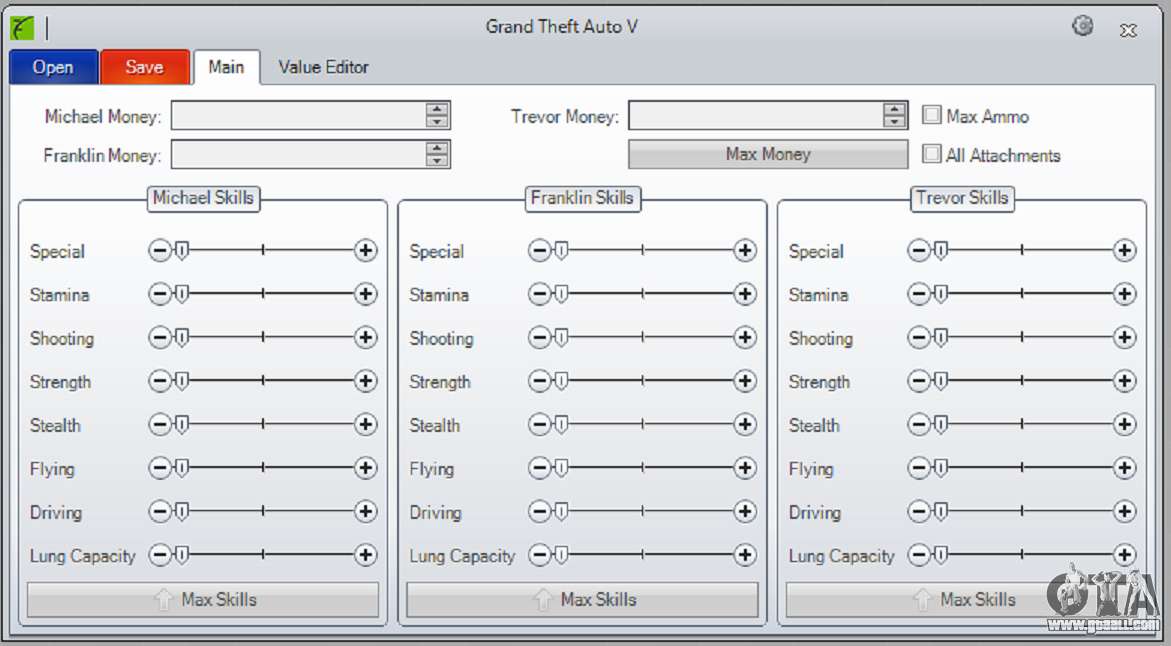This screenshot has width=1171, height=646.
Task: Increase Trevor's Special with plus icon
Action: click(x=1124, y=250)
